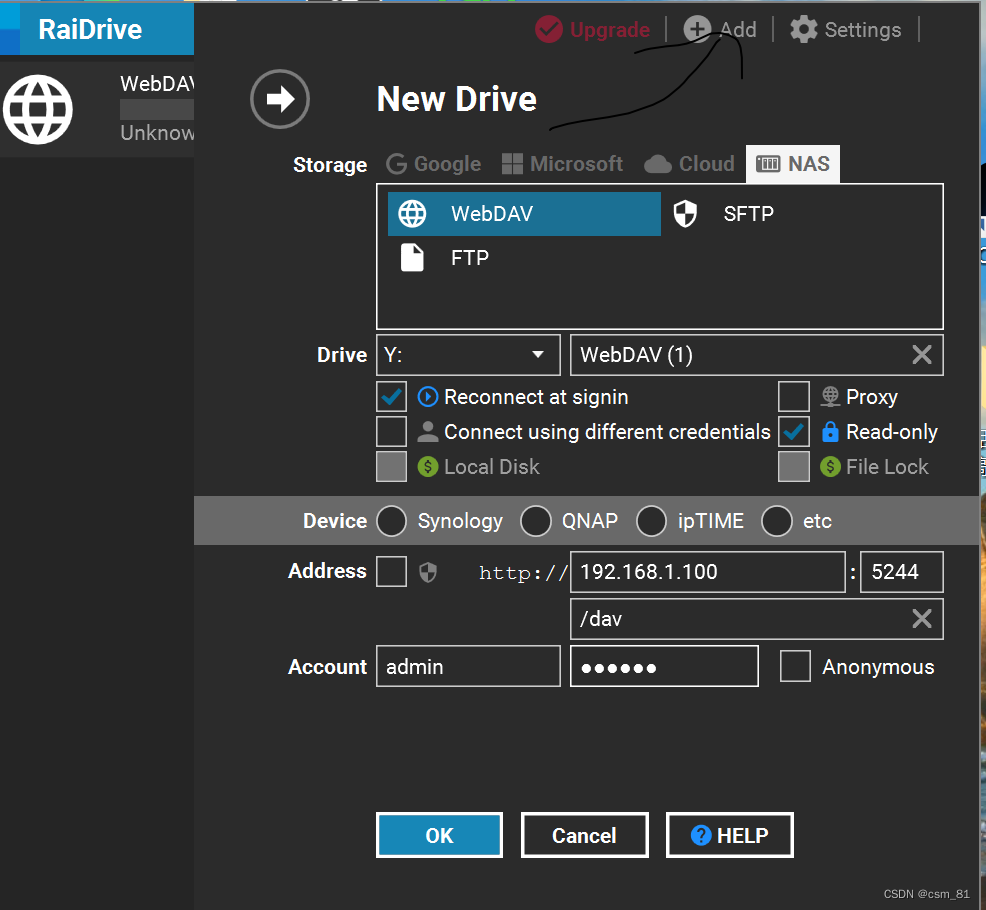
Task: Select the WebDAV globe icon in storage list
Action: coord(412,214)
